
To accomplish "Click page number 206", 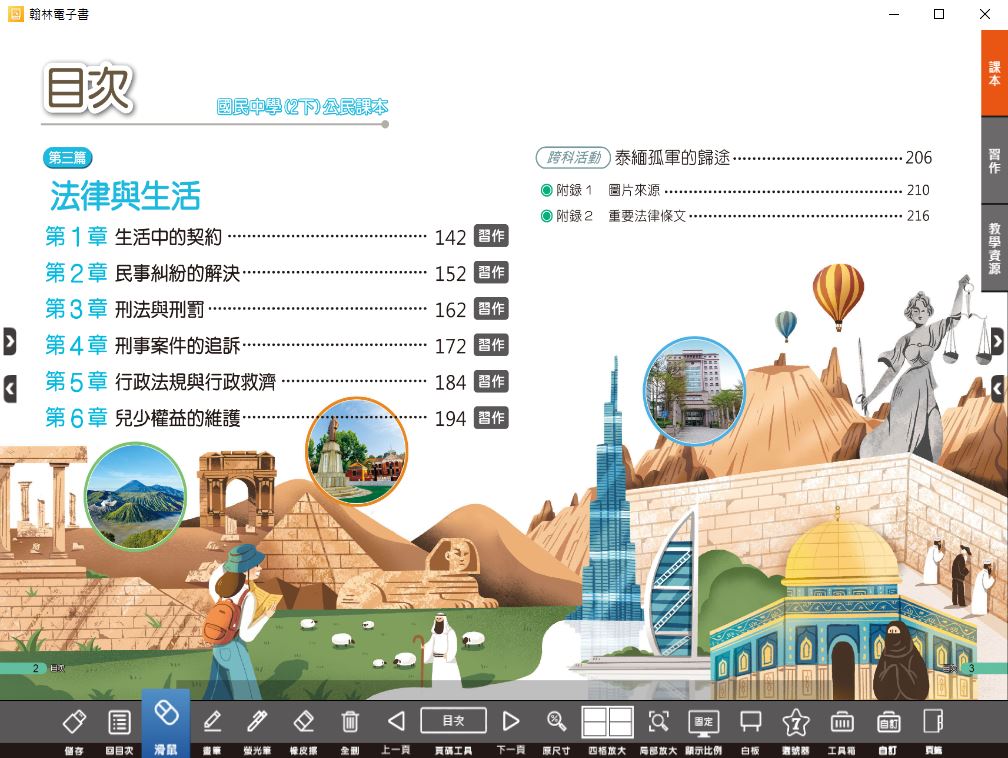I will [x=919, y=158].
